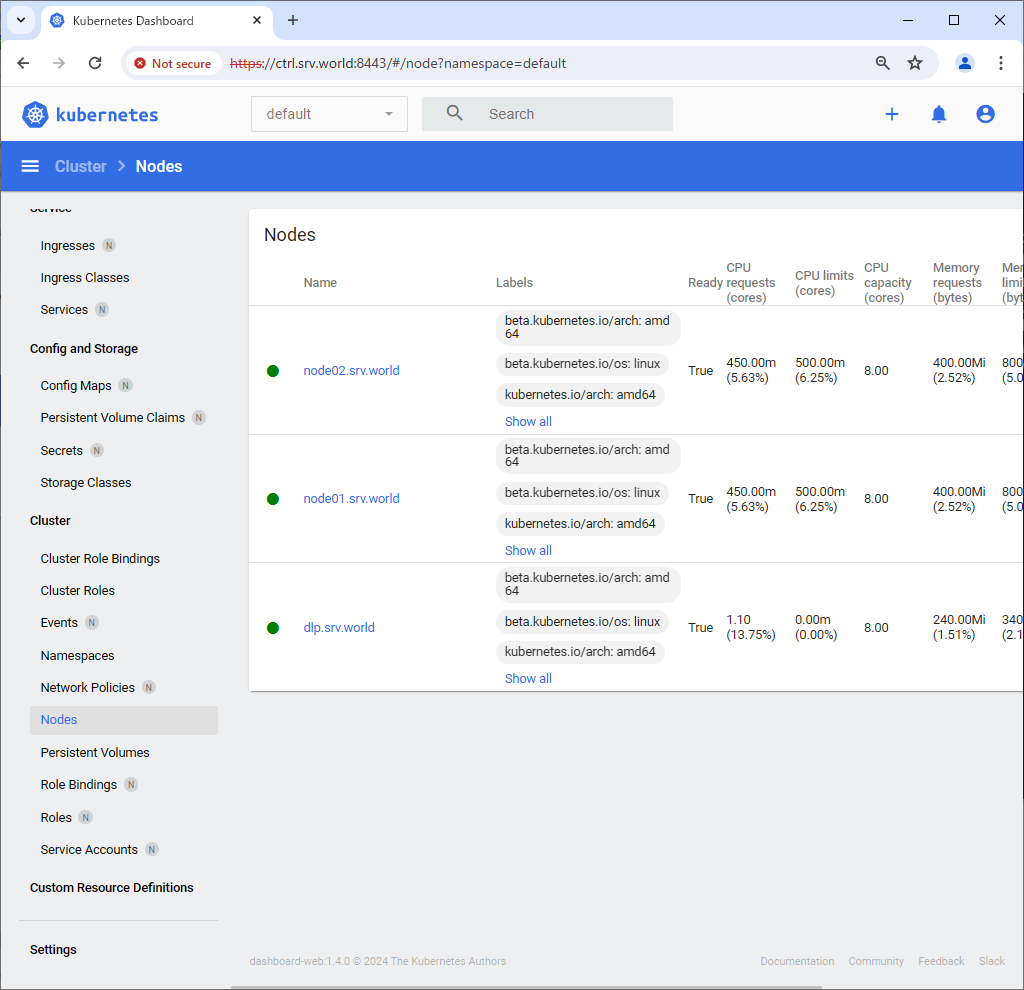This screenshot has height=990, width=1024.
Task: Open Roles in the sidebar
Action: click(56, 818)
